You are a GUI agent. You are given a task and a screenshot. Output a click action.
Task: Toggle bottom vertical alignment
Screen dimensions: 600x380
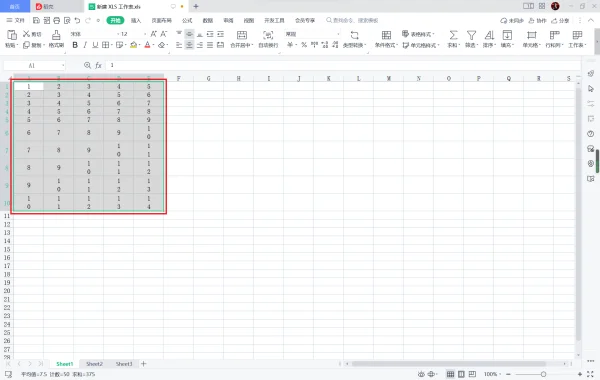200,34
